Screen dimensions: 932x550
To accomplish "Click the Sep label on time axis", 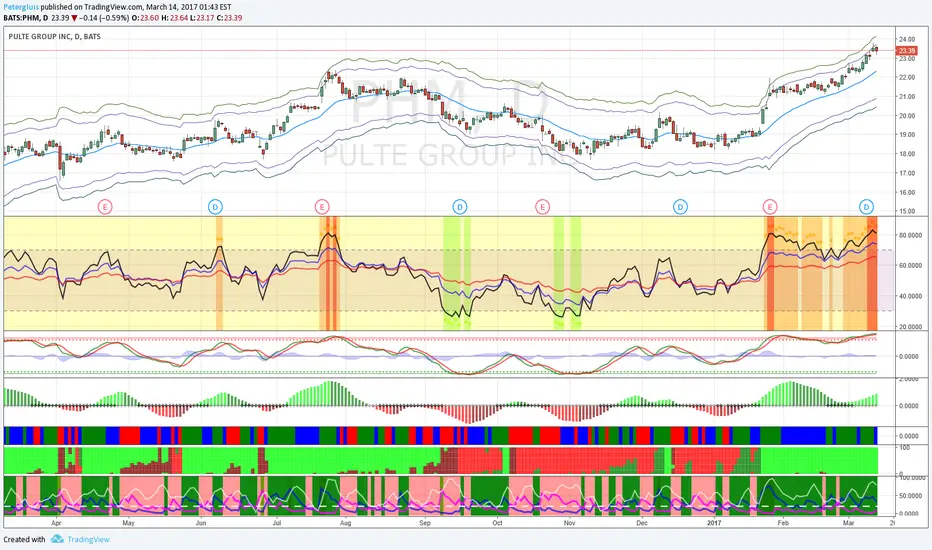I will click(424, 523).
